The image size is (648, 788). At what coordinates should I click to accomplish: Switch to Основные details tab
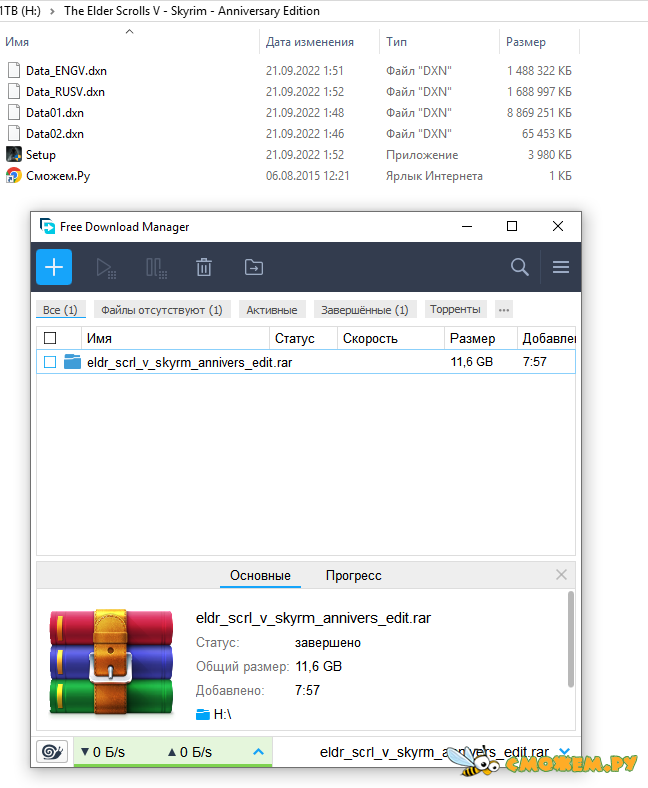click(x=260, y=575)
